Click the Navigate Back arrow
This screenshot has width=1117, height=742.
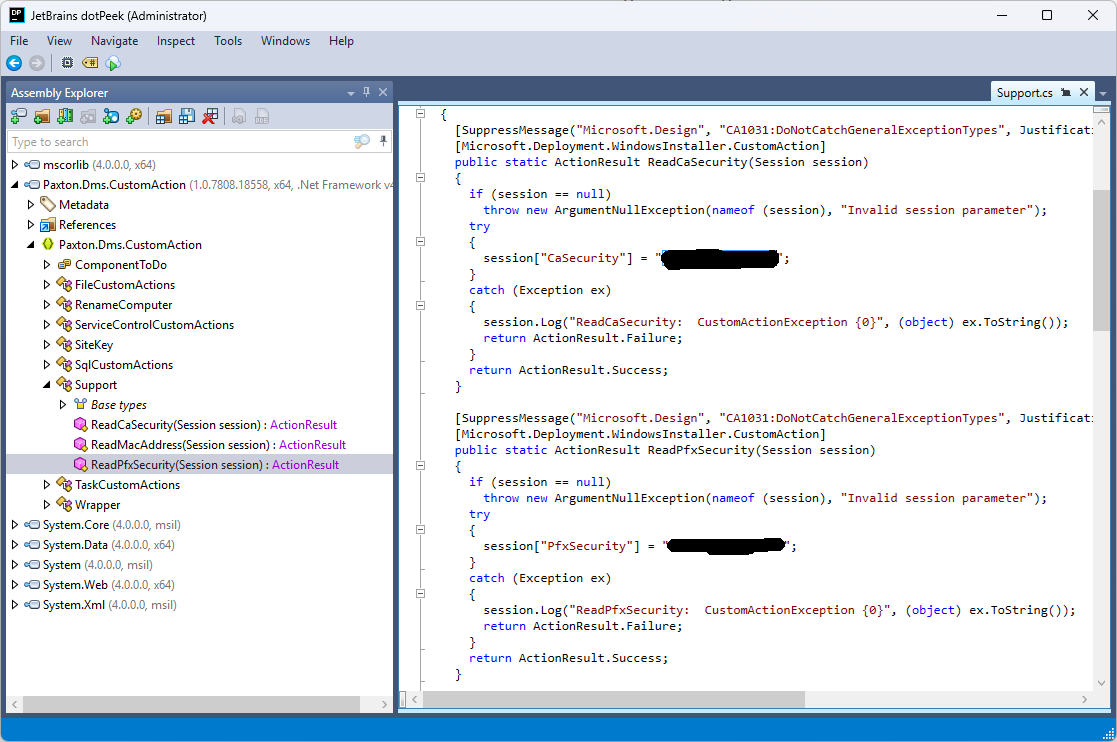pos(14,63)
